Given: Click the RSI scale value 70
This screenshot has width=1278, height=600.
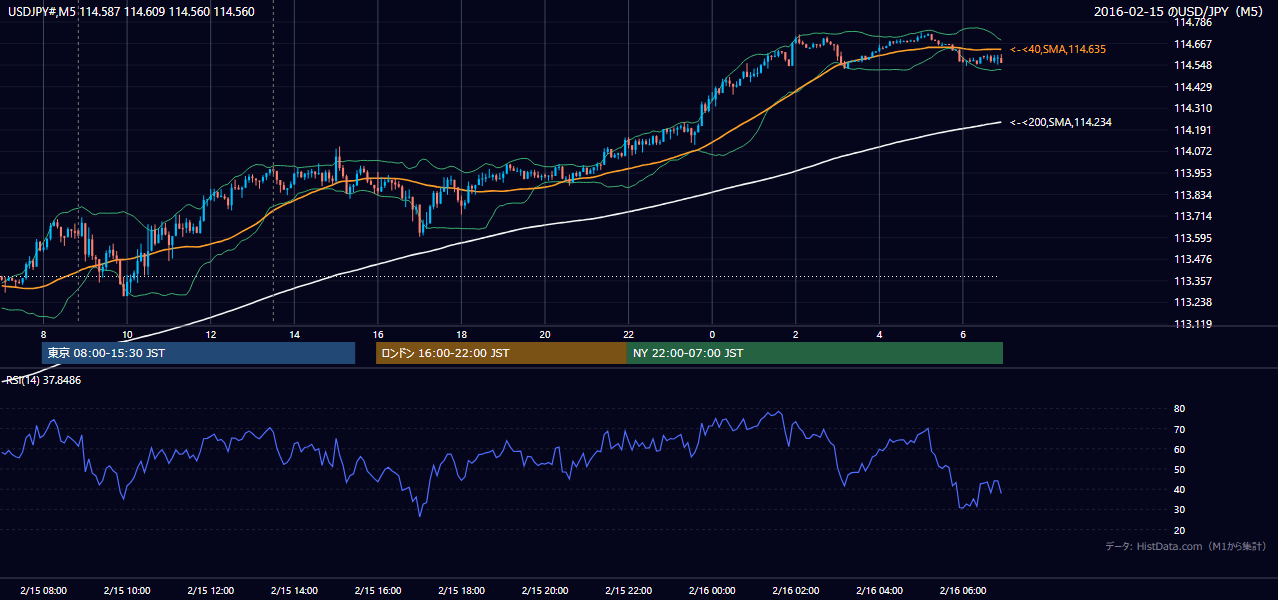Looking at the screenshot, I should tap(1179, 429).
